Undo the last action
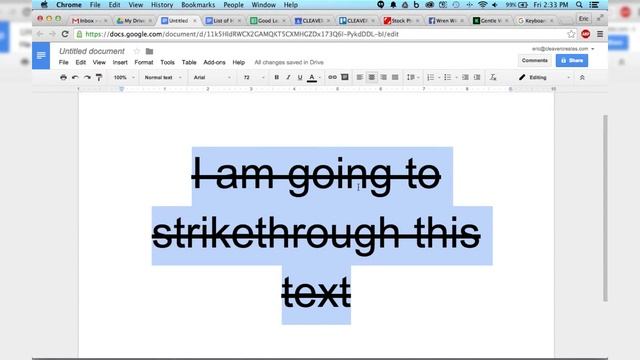Screen dimensions: 640x360 click(75, 77)
